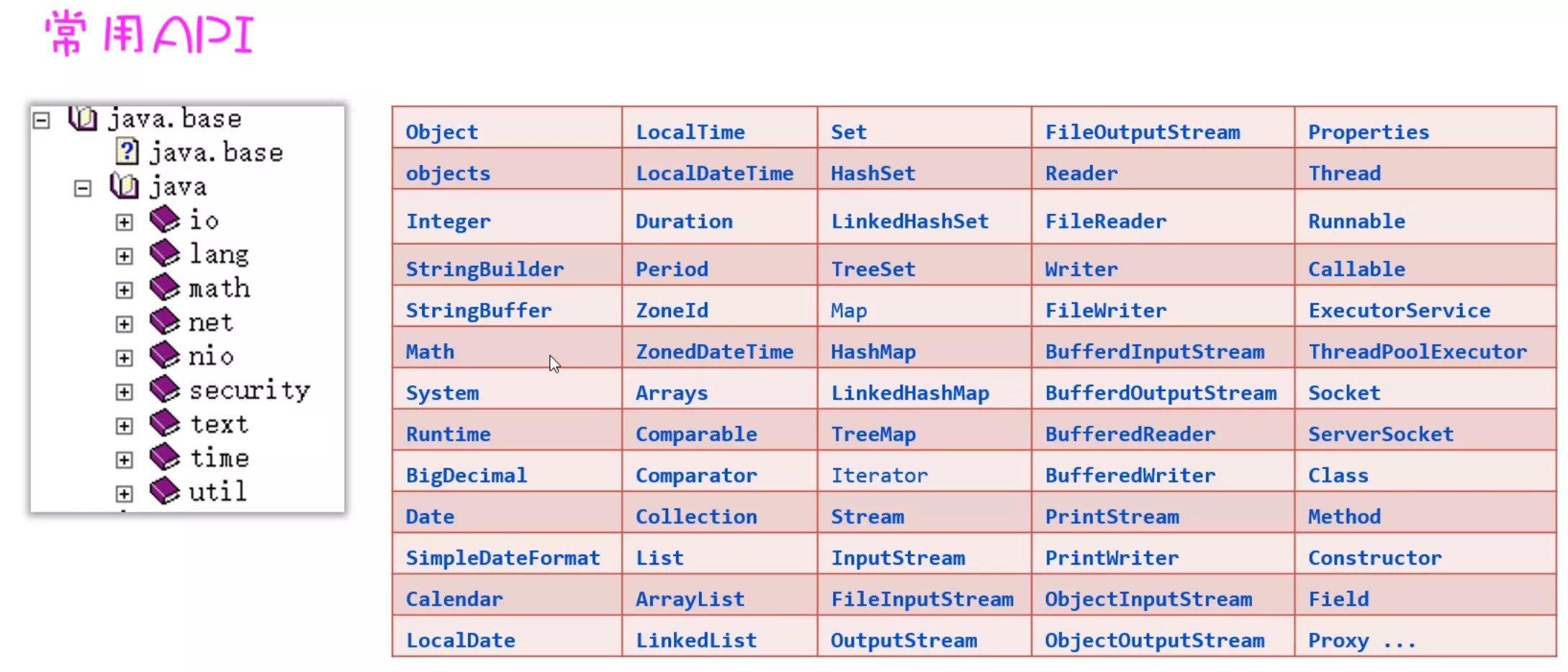The height and width of the screenshot is (672, 1568).
Task: Collapse the java folder node
Action: 83,189
